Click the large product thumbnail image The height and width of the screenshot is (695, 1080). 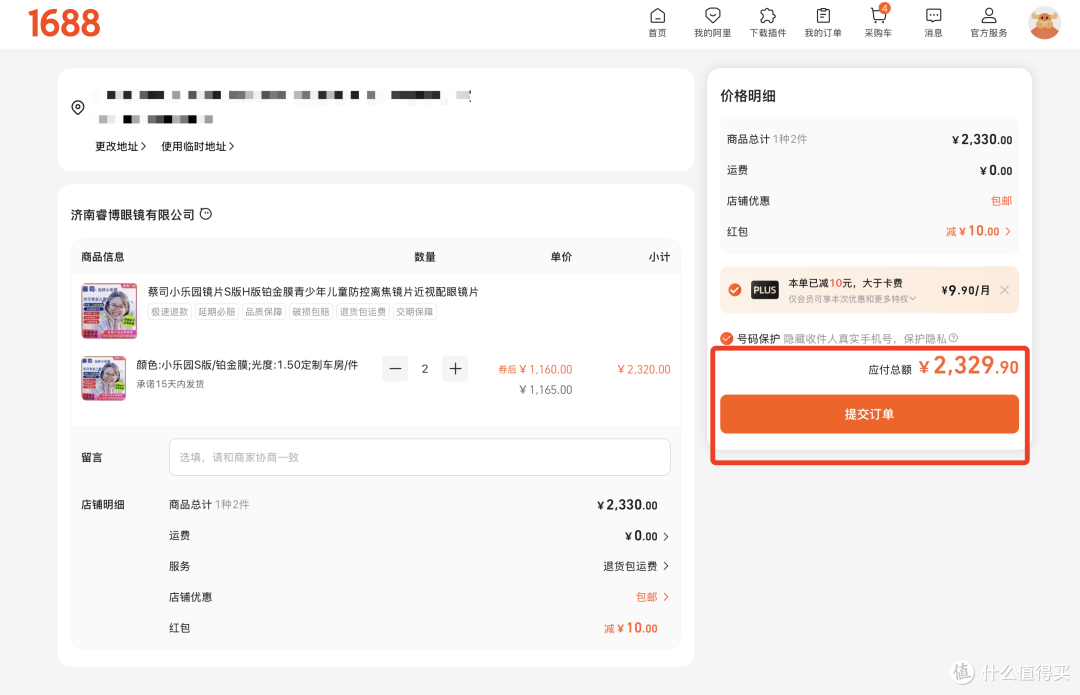(109, 311)
